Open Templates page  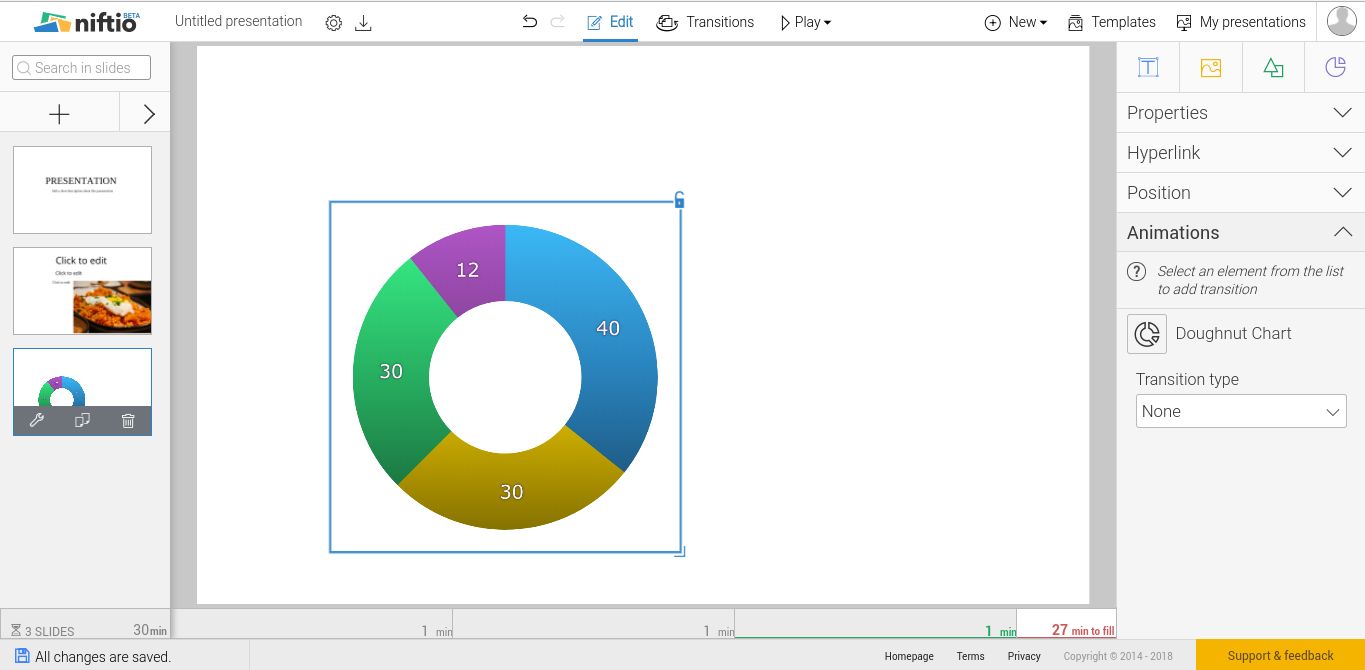tap(1111, 22)
